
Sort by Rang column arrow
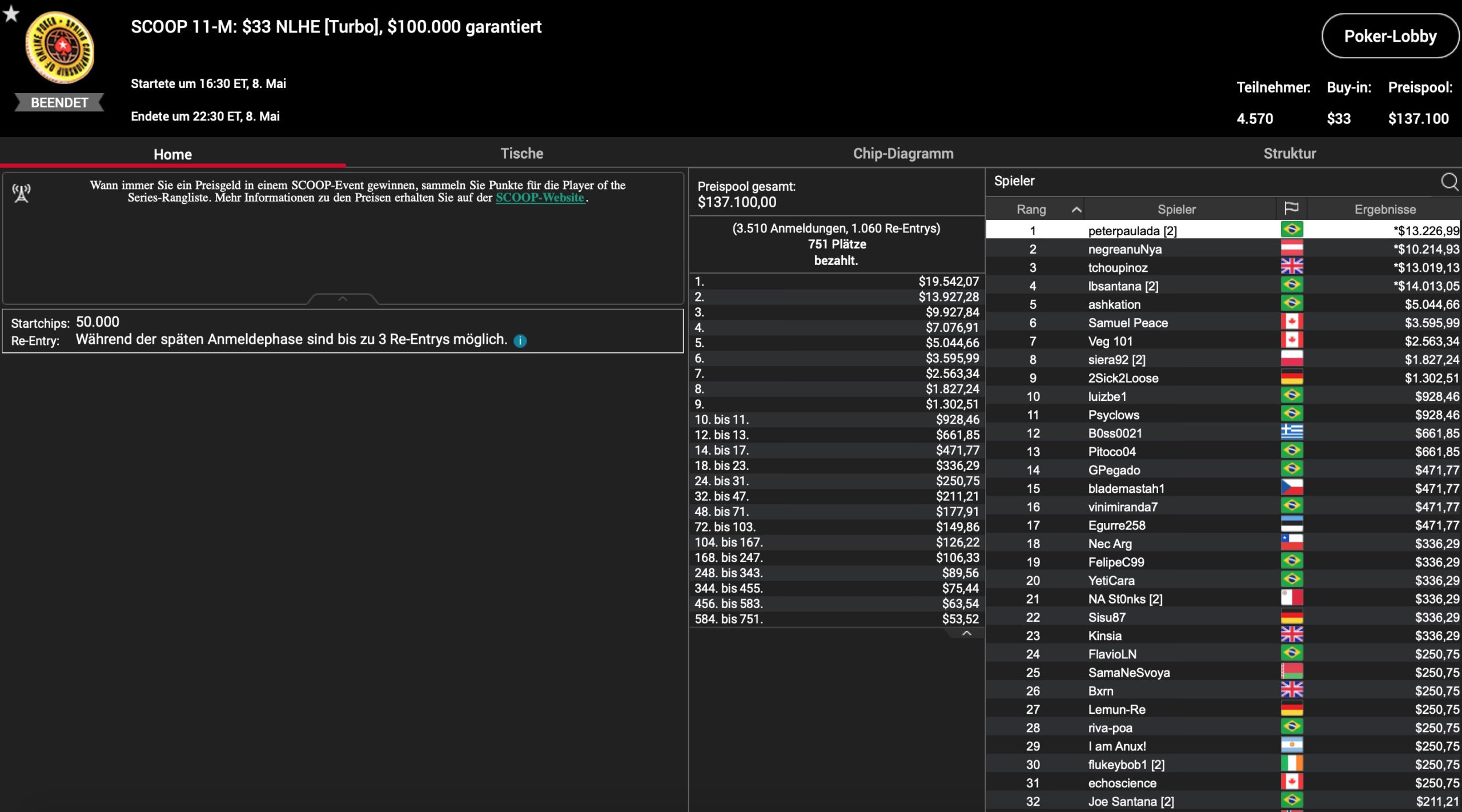pyautogui.click(x=1076, y=210)
